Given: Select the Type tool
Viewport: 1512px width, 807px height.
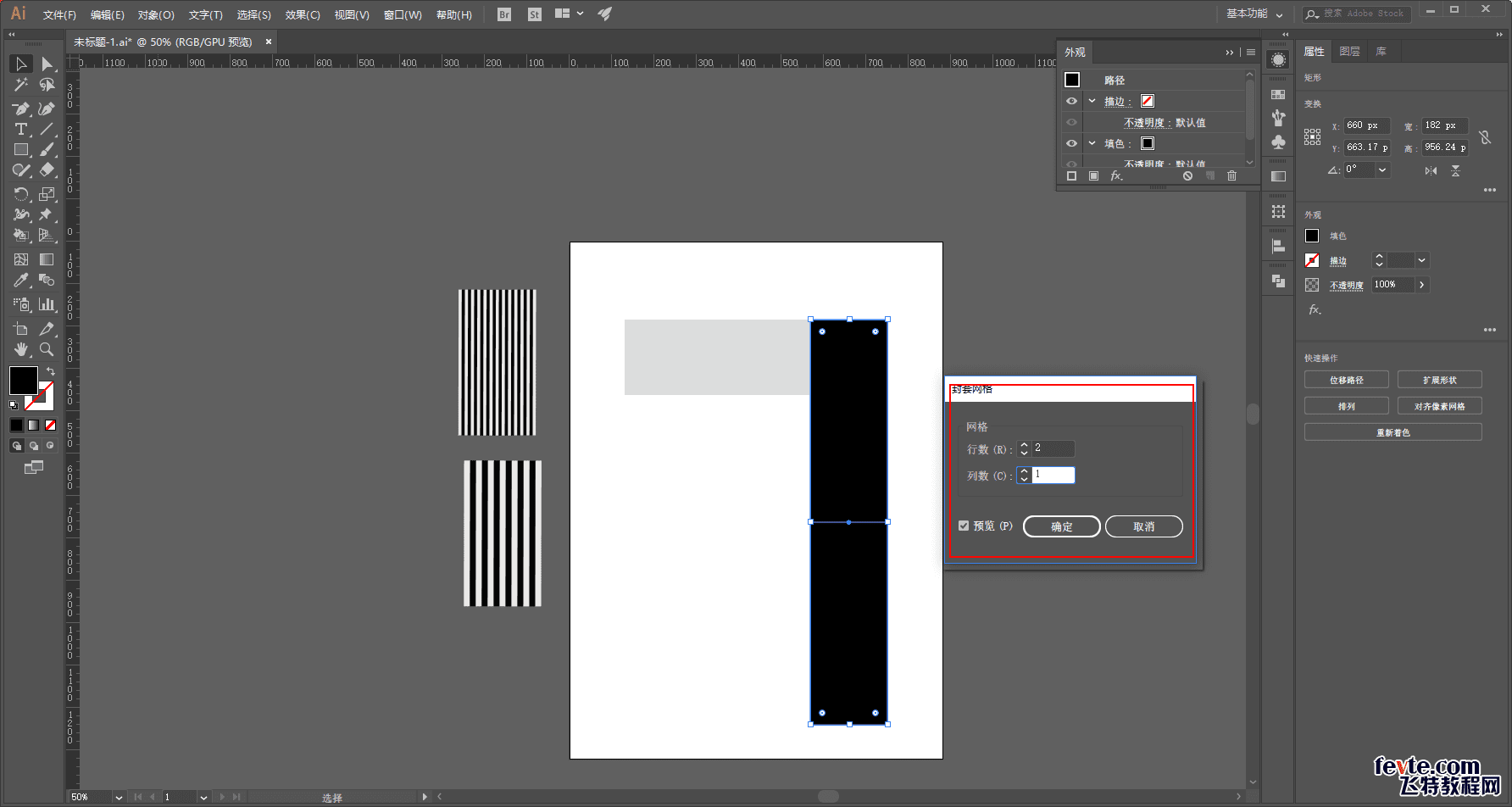Looking at the screenshot, I should coord(20,130).
